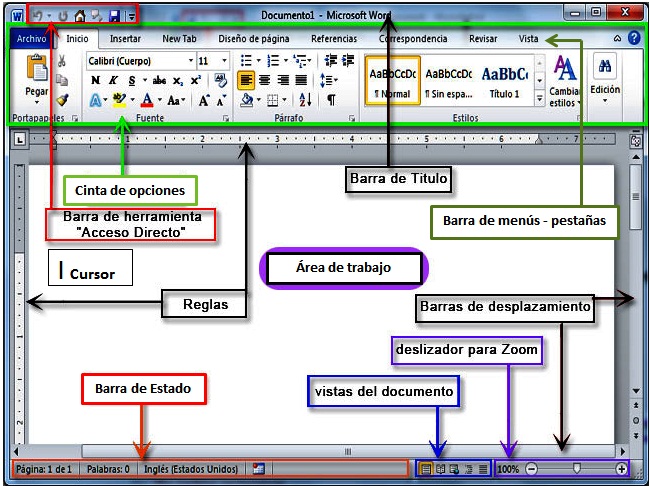649x486 pixels.
Task: Click the Palabras: 0 word count
Action: [x=107, y=468]
